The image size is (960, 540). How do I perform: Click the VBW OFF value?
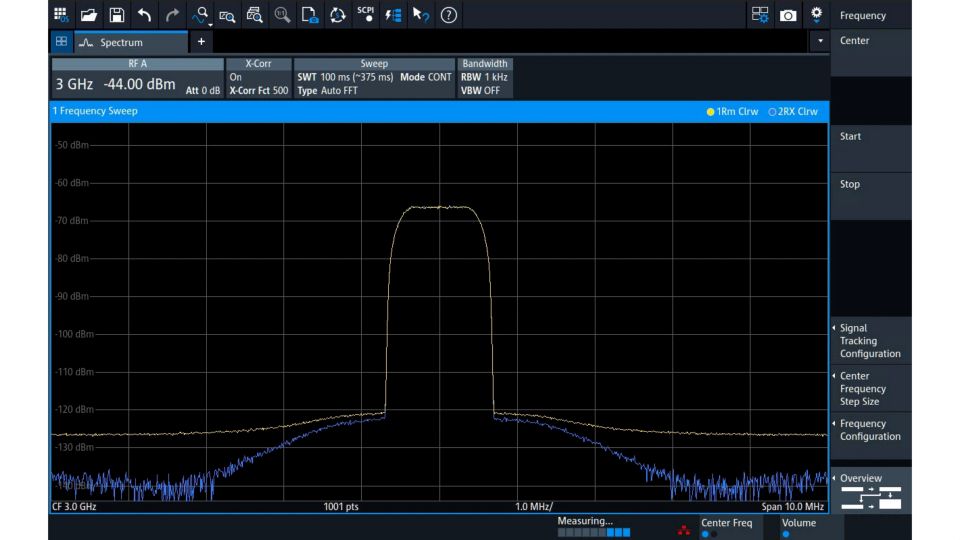coord(481,91)
